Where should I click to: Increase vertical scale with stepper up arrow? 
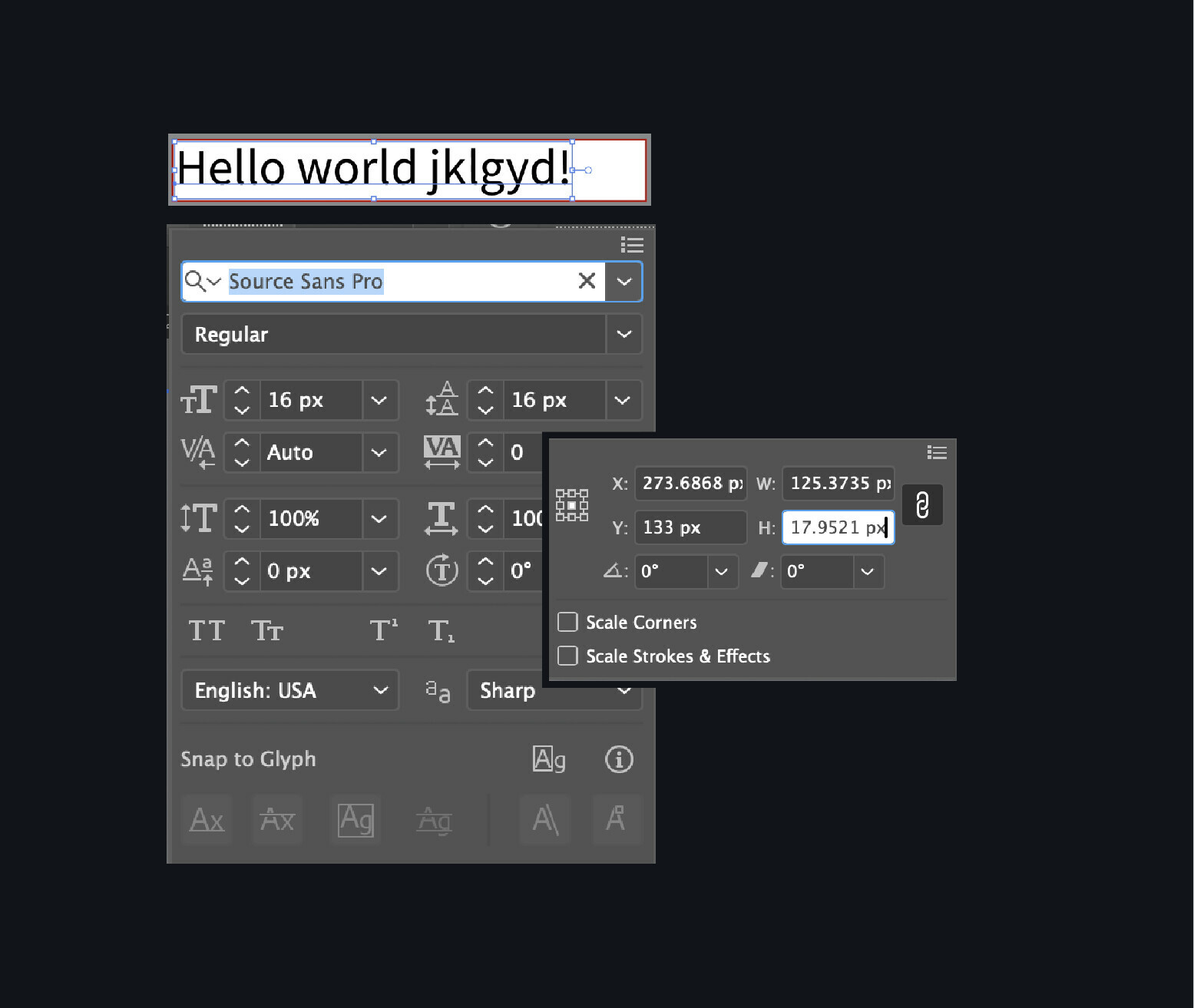pyautogui.click(x=242, y=509)
